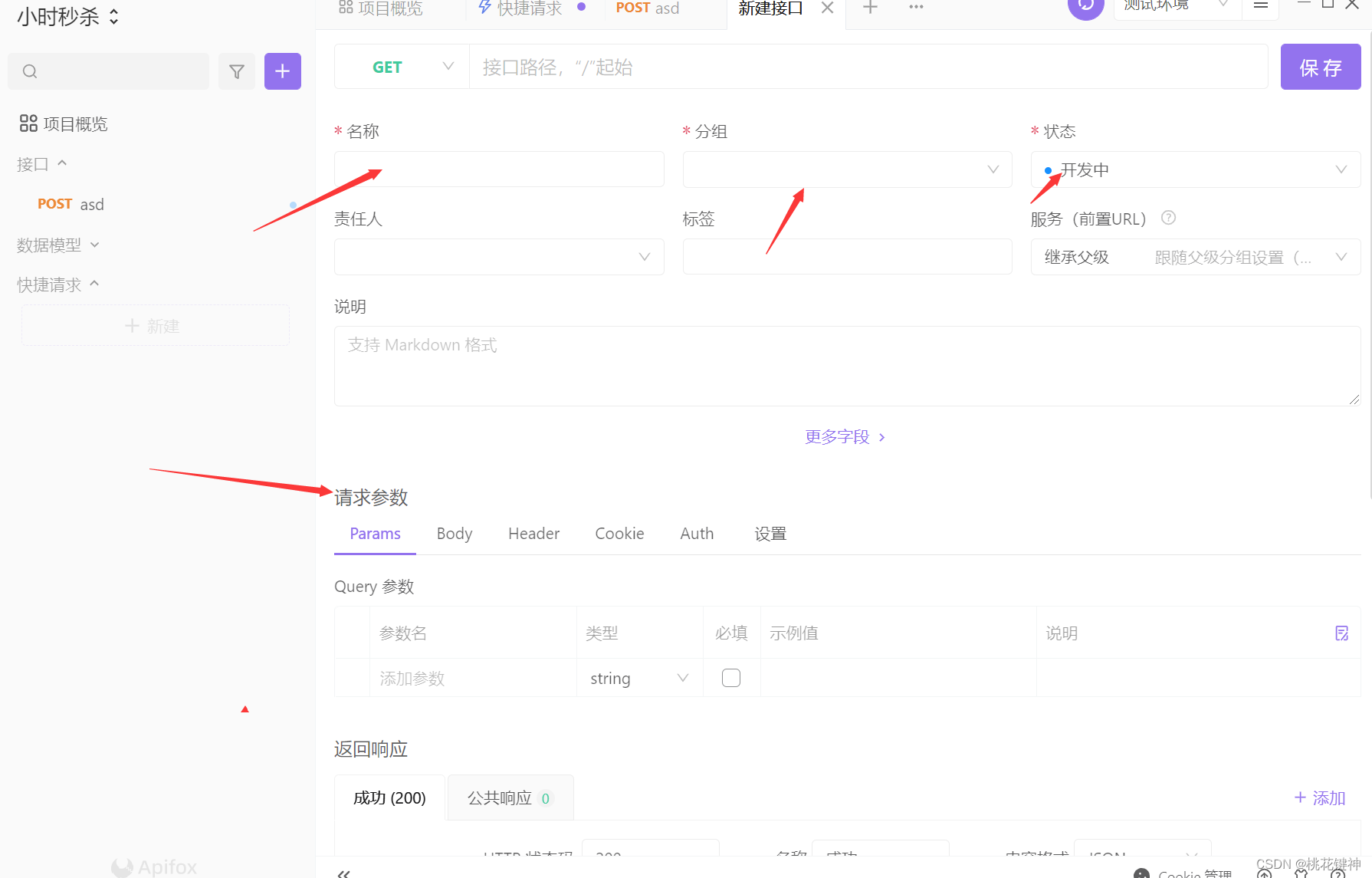The width and height of the screenshot is (1372, 878).
Task: Select the Cookie tab
Action: pyautogui.click(x=619, y=534)
